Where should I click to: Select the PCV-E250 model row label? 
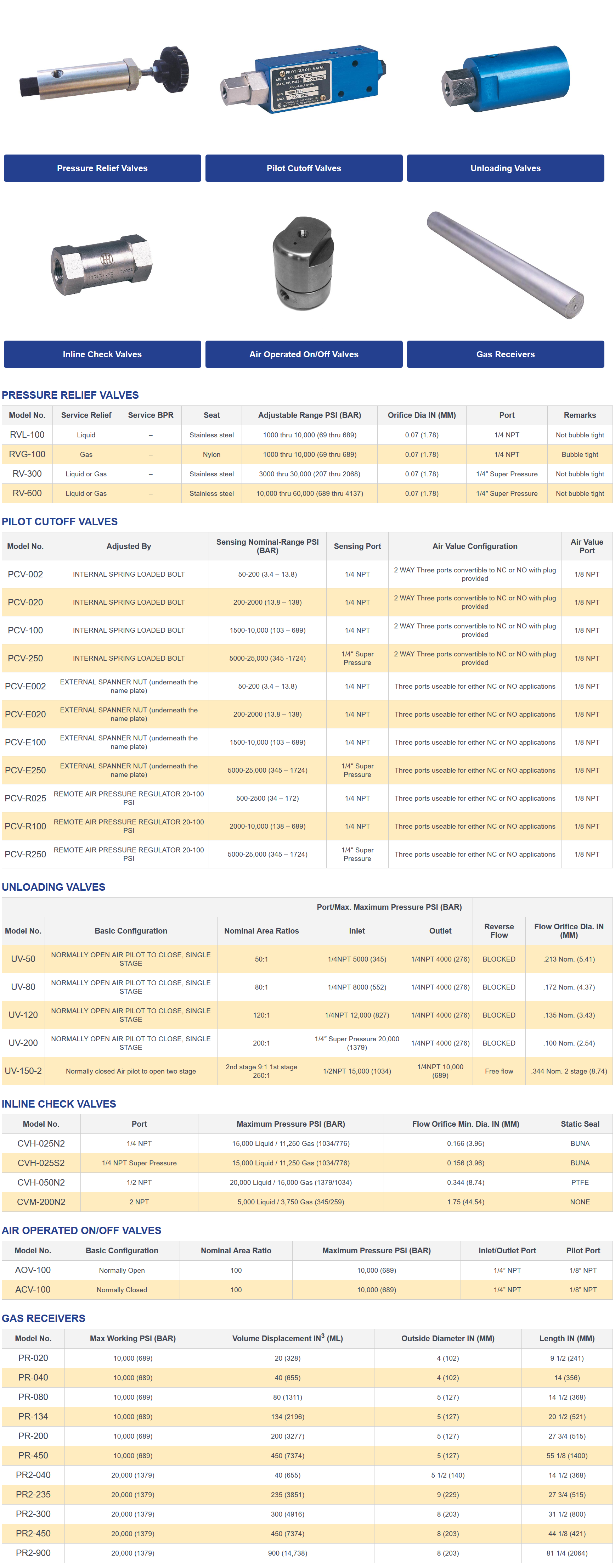tap(26, 770)
